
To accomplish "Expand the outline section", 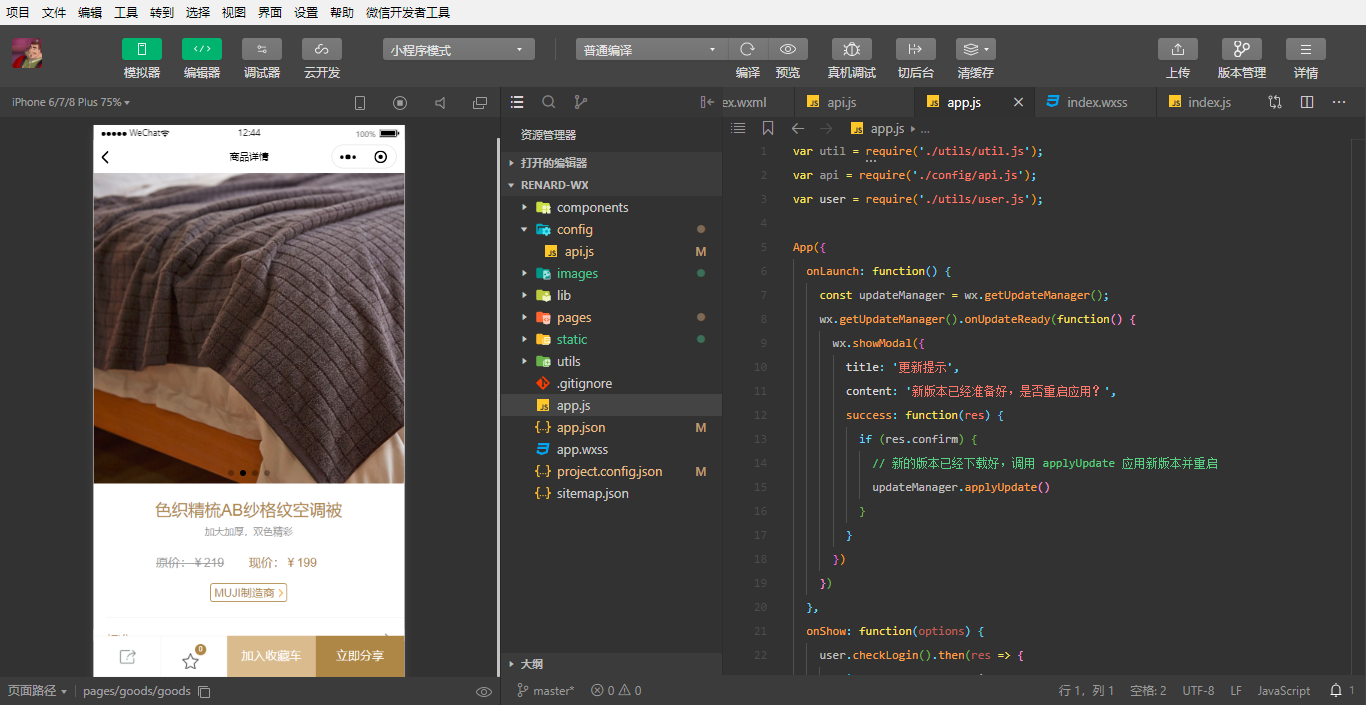I will pos(611,664).
